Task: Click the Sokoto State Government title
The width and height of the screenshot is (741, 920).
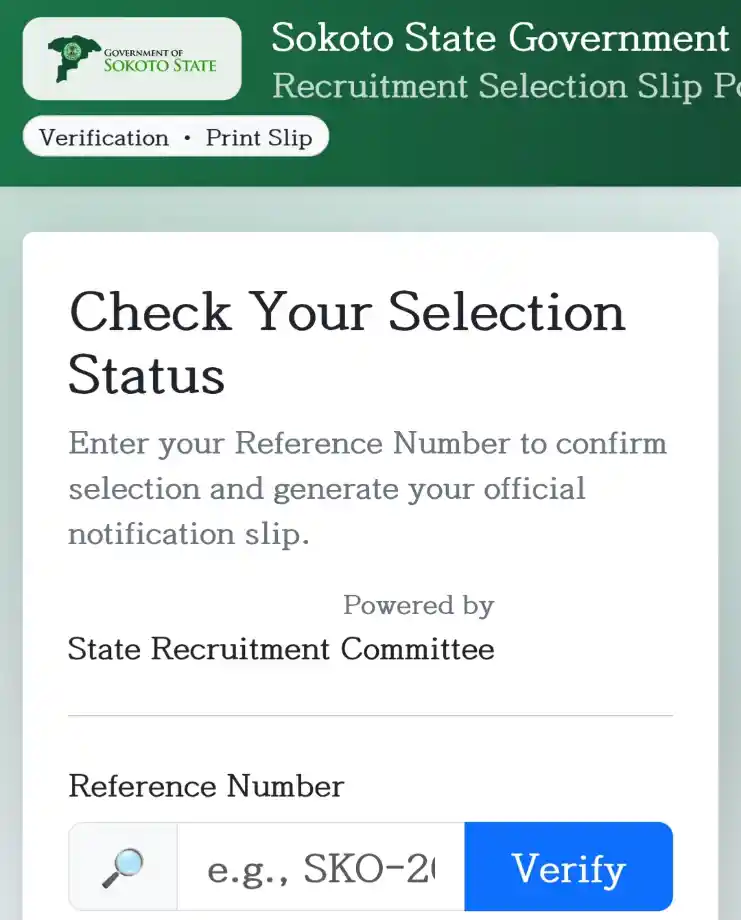Action: pyautogui.click(x=500, y=38)
